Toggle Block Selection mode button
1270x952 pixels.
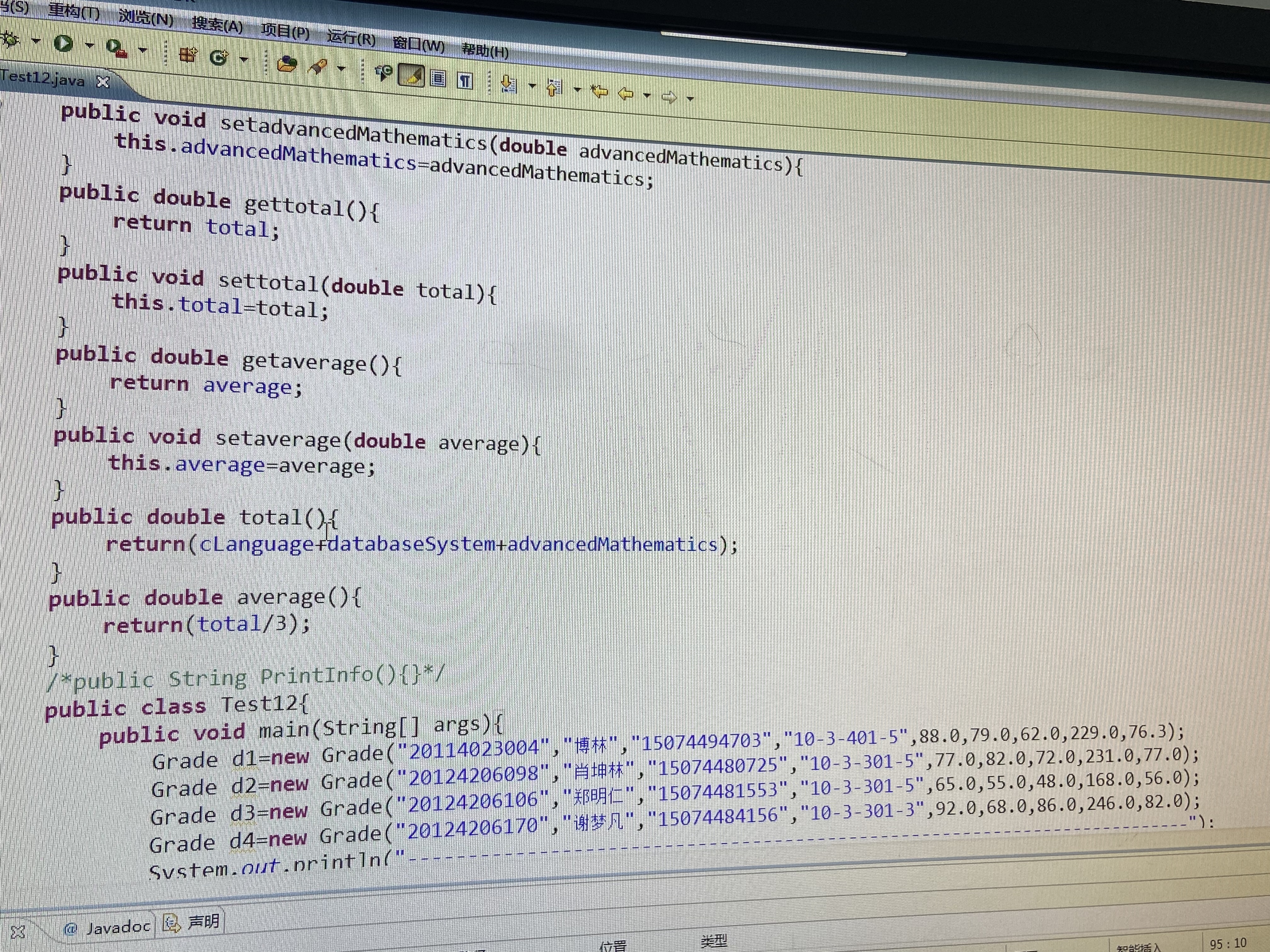tap(438, 78)
